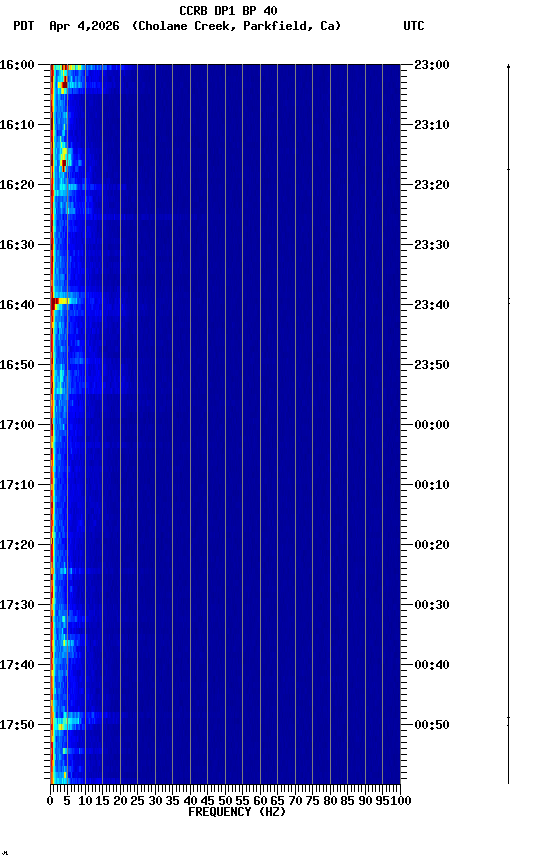The width and height of the screenshot is (552, 864).
Task: Click the 00:00 UTC time label
Action: pos(432,425)
